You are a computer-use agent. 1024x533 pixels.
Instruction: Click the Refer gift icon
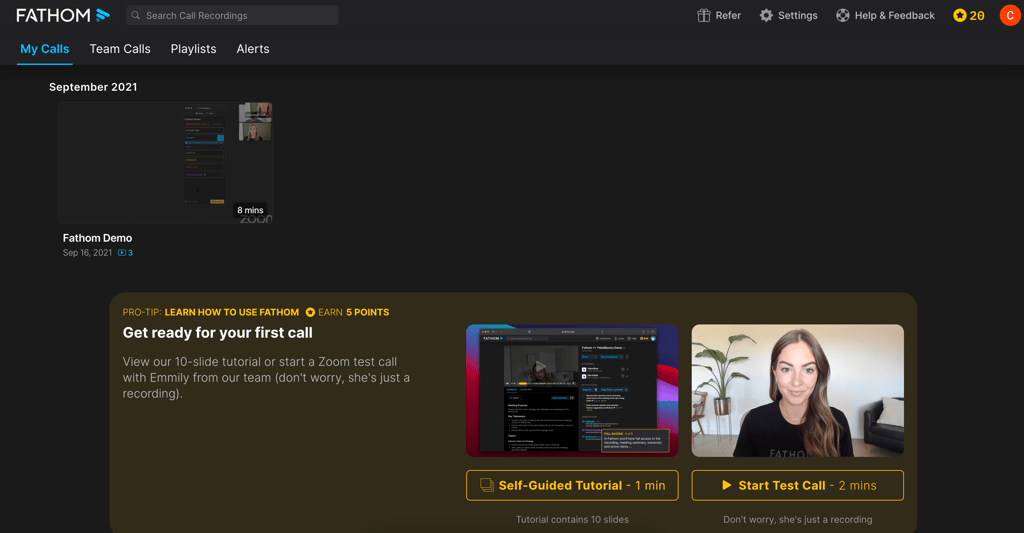[703, 15]
